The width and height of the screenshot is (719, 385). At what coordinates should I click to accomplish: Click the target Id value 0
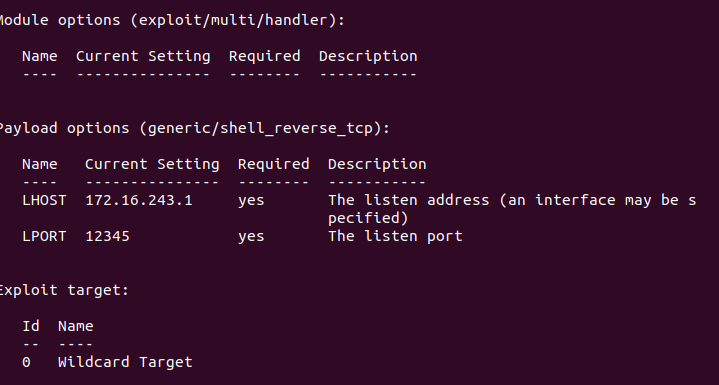[x=27, y=363]
